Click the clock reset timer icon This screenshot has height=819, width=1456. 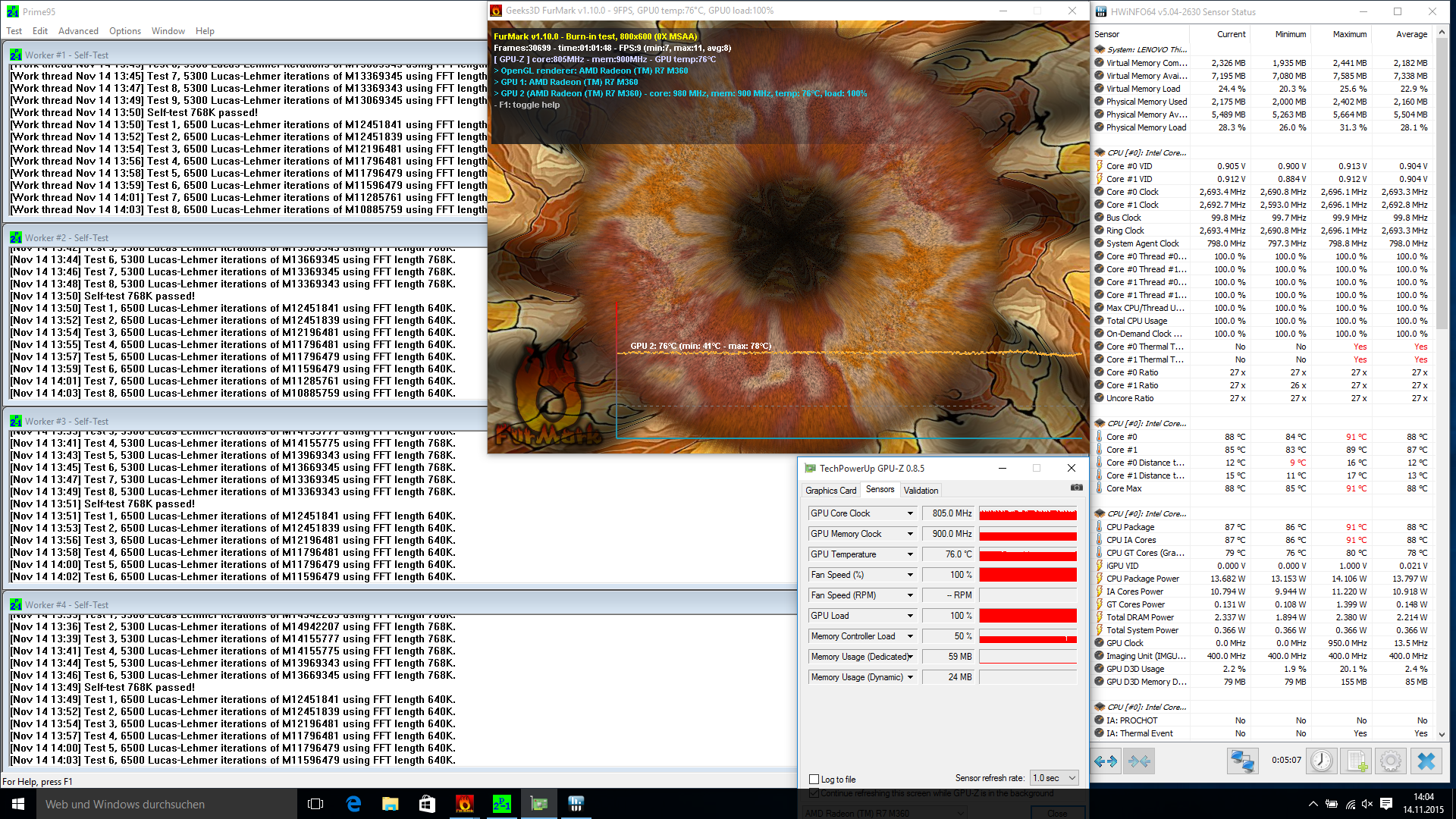coord(1321,761)
